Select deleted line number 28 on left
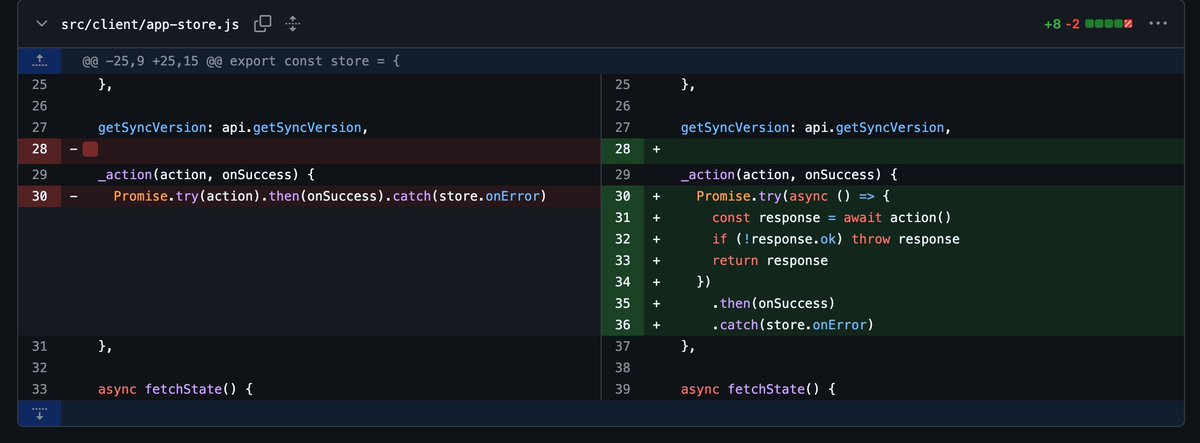The width and height of the screenshot is (1200, 443). 40,149
